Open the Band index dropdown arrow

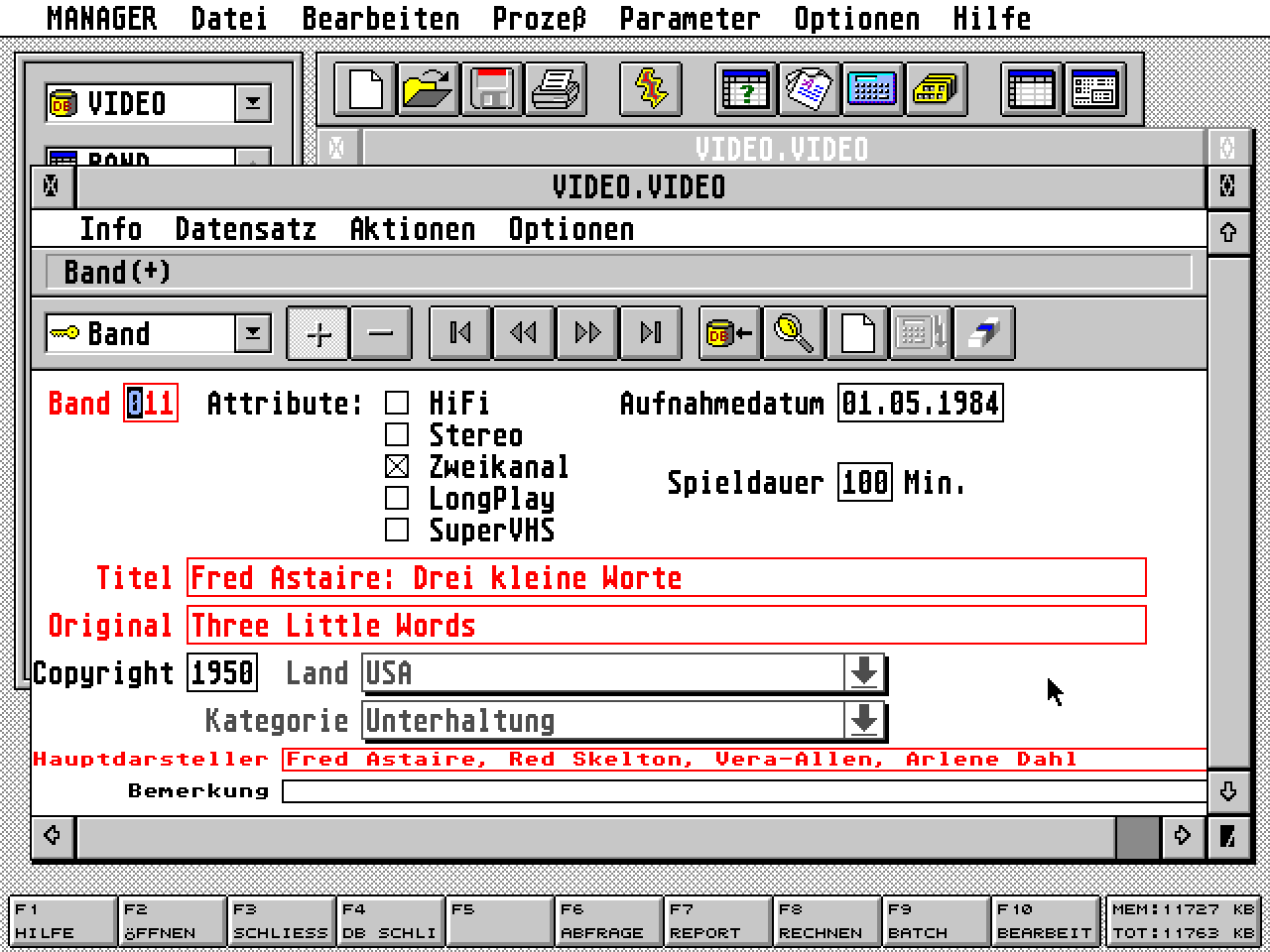click(x=253, y=333)
